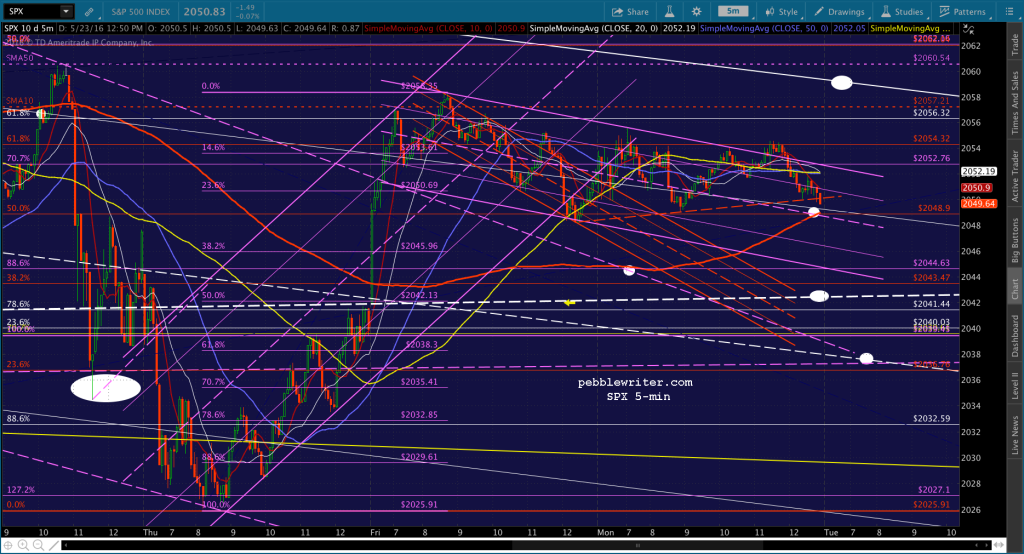The width and height of the screenshot is (1024, 554).
Task: Click the Mon date axis label
Action: point(605,532)
